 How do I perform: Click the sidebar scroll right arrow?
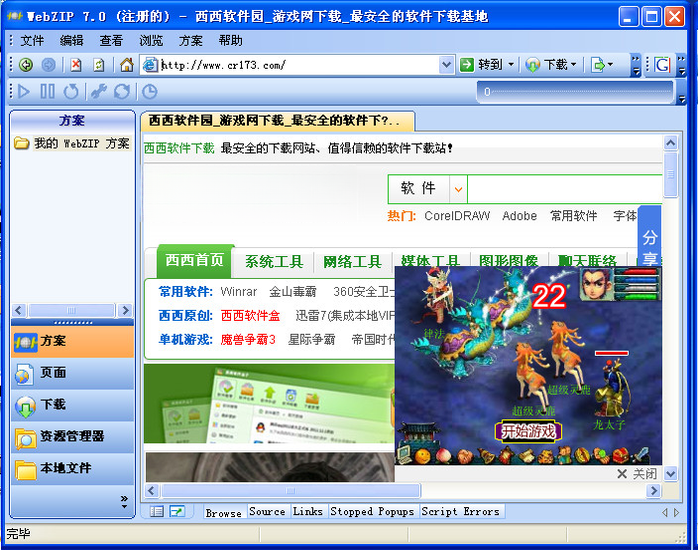126,310
